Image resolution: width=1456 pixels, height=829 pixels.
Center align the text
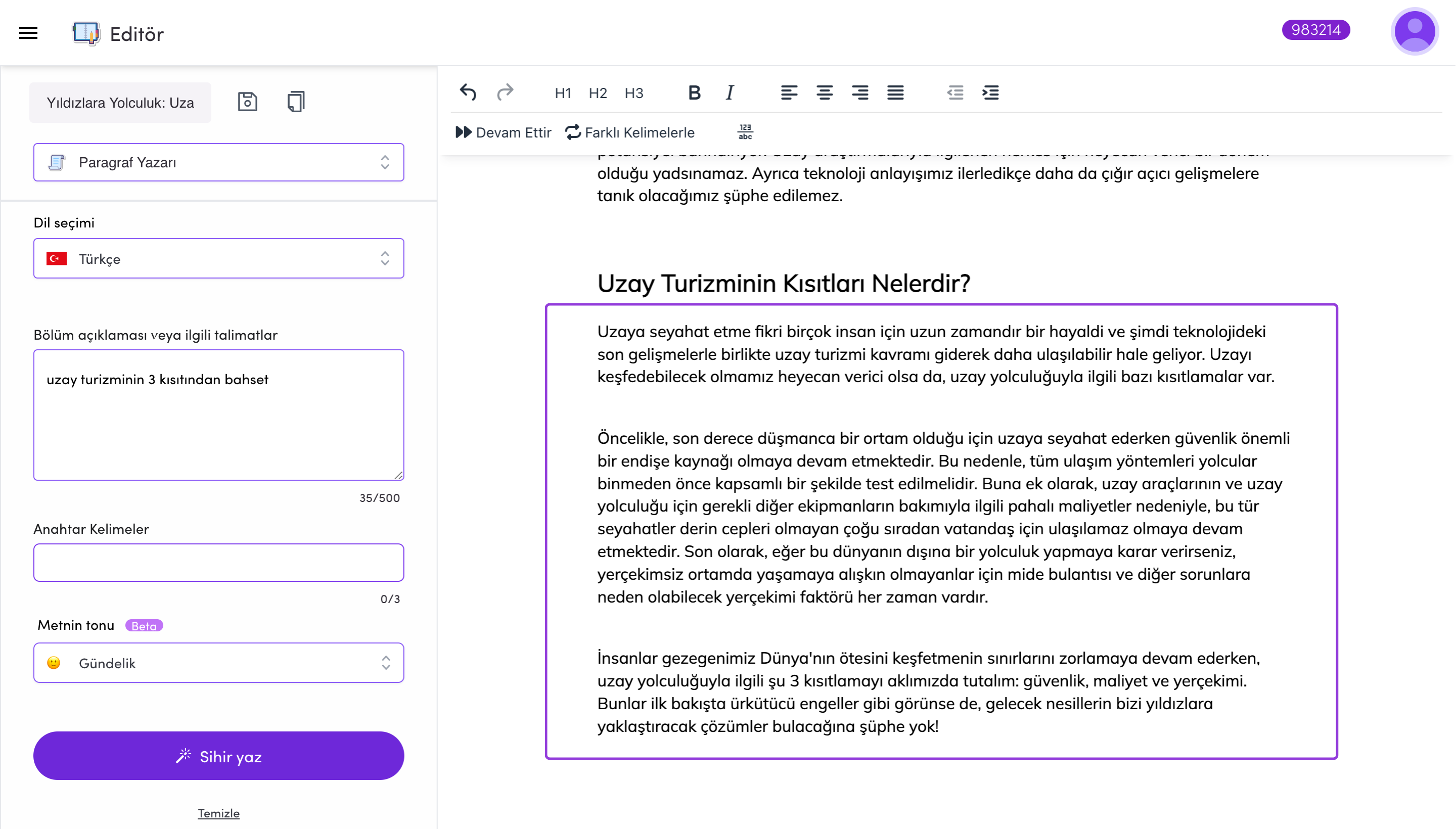[x=825, y=93]
